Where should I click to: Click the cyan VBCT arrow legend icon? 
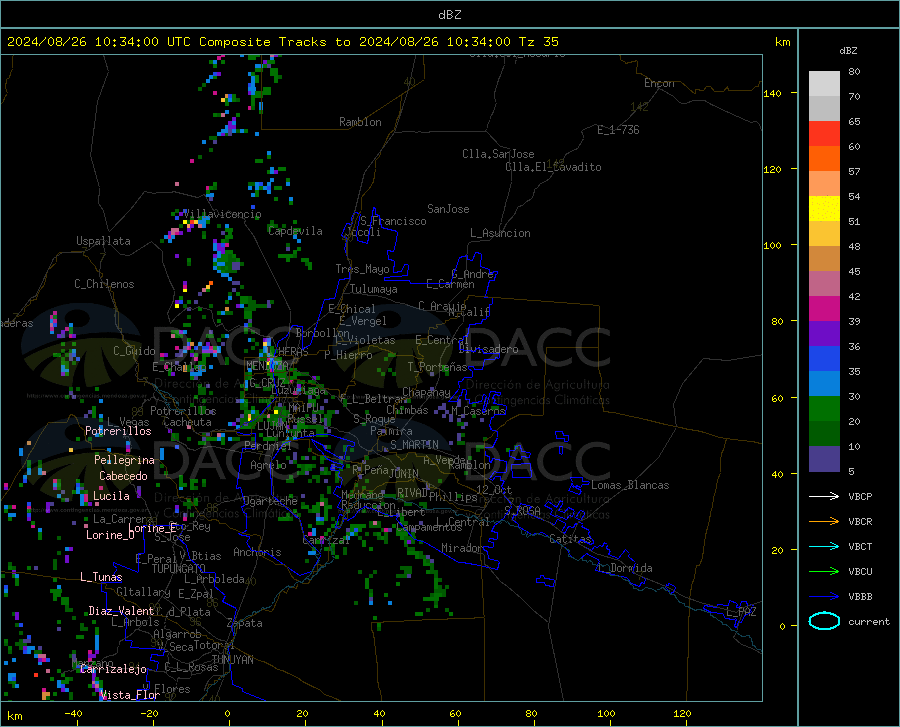(x=824, y=546)
